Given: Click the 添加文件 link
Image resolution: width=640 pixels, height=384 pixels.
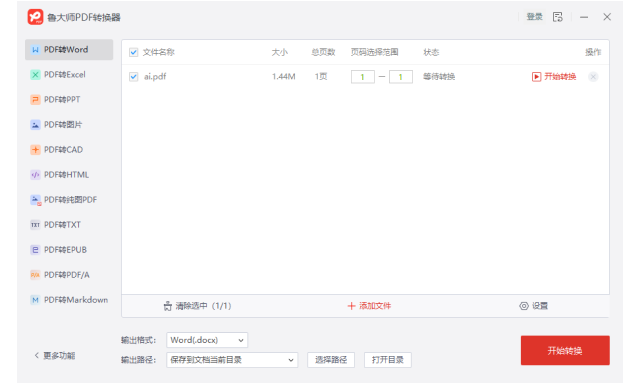Looking at the screenshot, I should pyautogui.click(x=375, y=306).
